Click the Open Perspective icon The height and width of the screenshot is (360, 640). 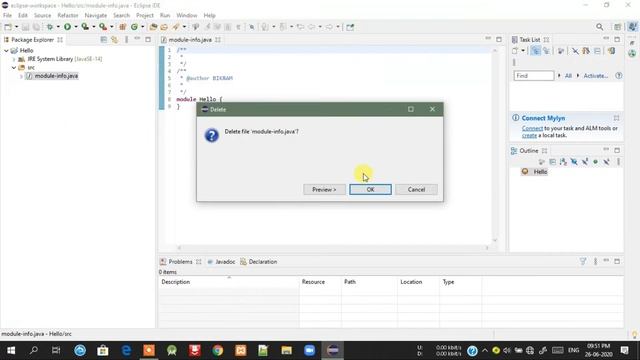pyautogui.click(x=618, y=27)
